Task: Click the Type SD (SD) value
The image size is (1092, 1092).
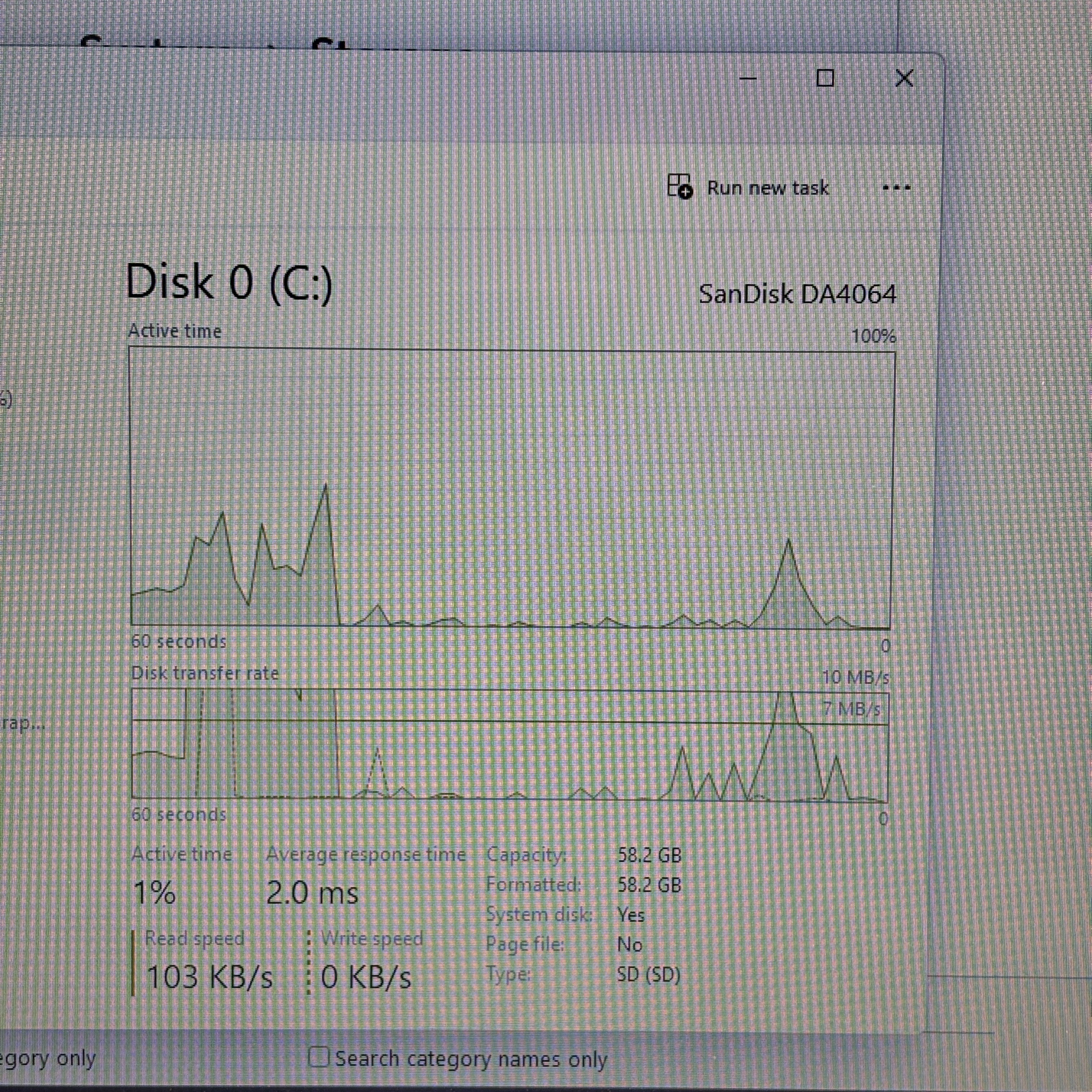Action: point(649,975)
